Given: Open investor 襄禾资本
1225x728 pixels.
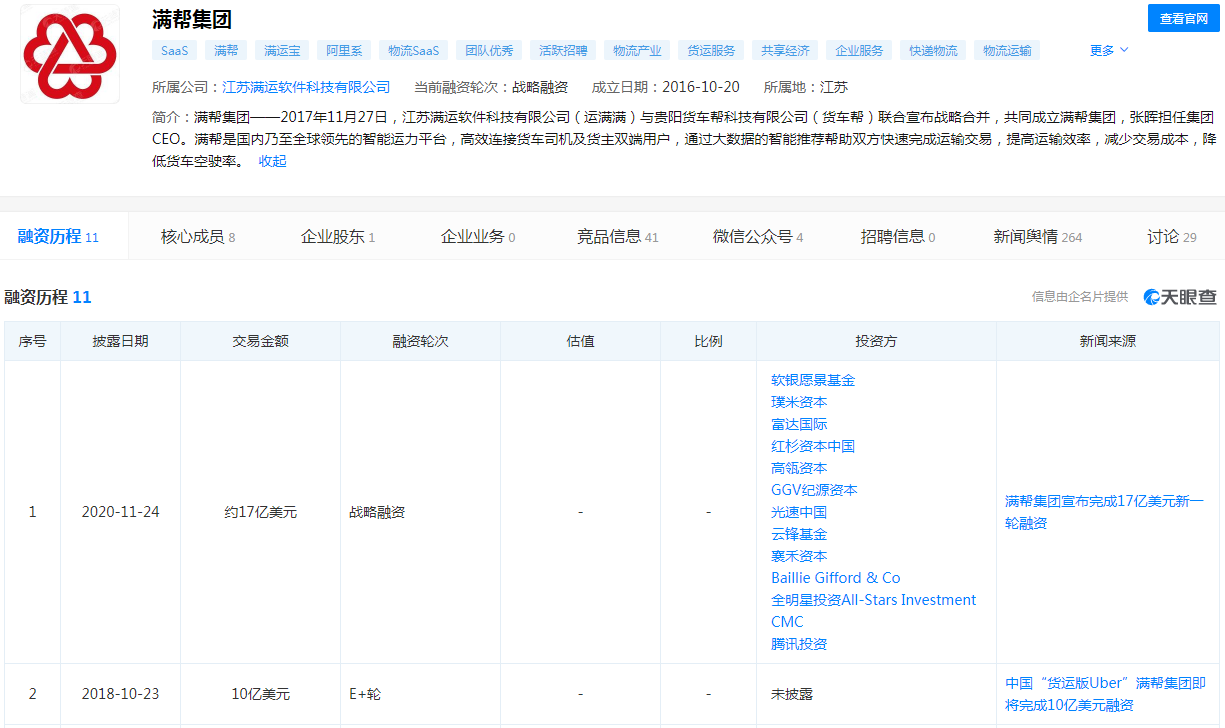Looking at the screenshot, I should click(799, 556).
